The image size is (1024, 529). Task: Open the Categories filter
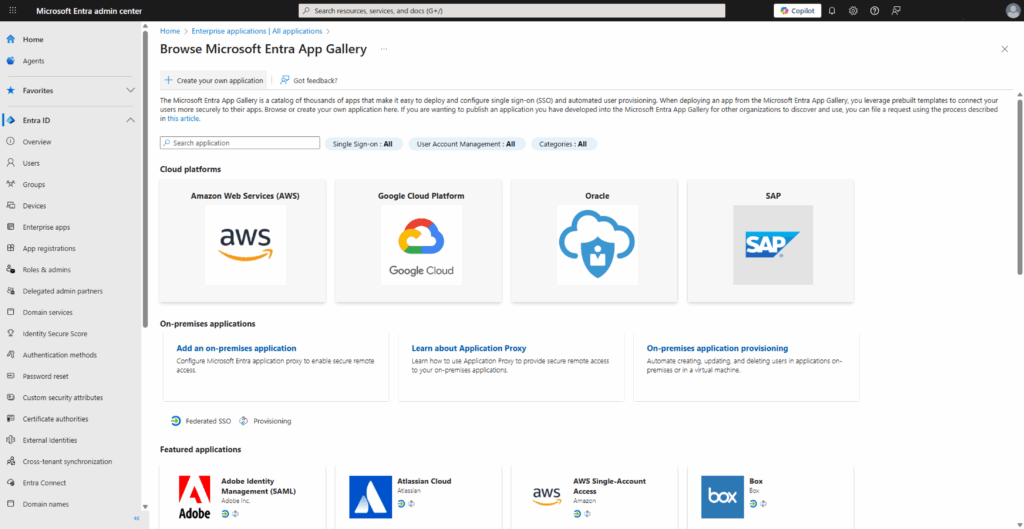point(565,144)
